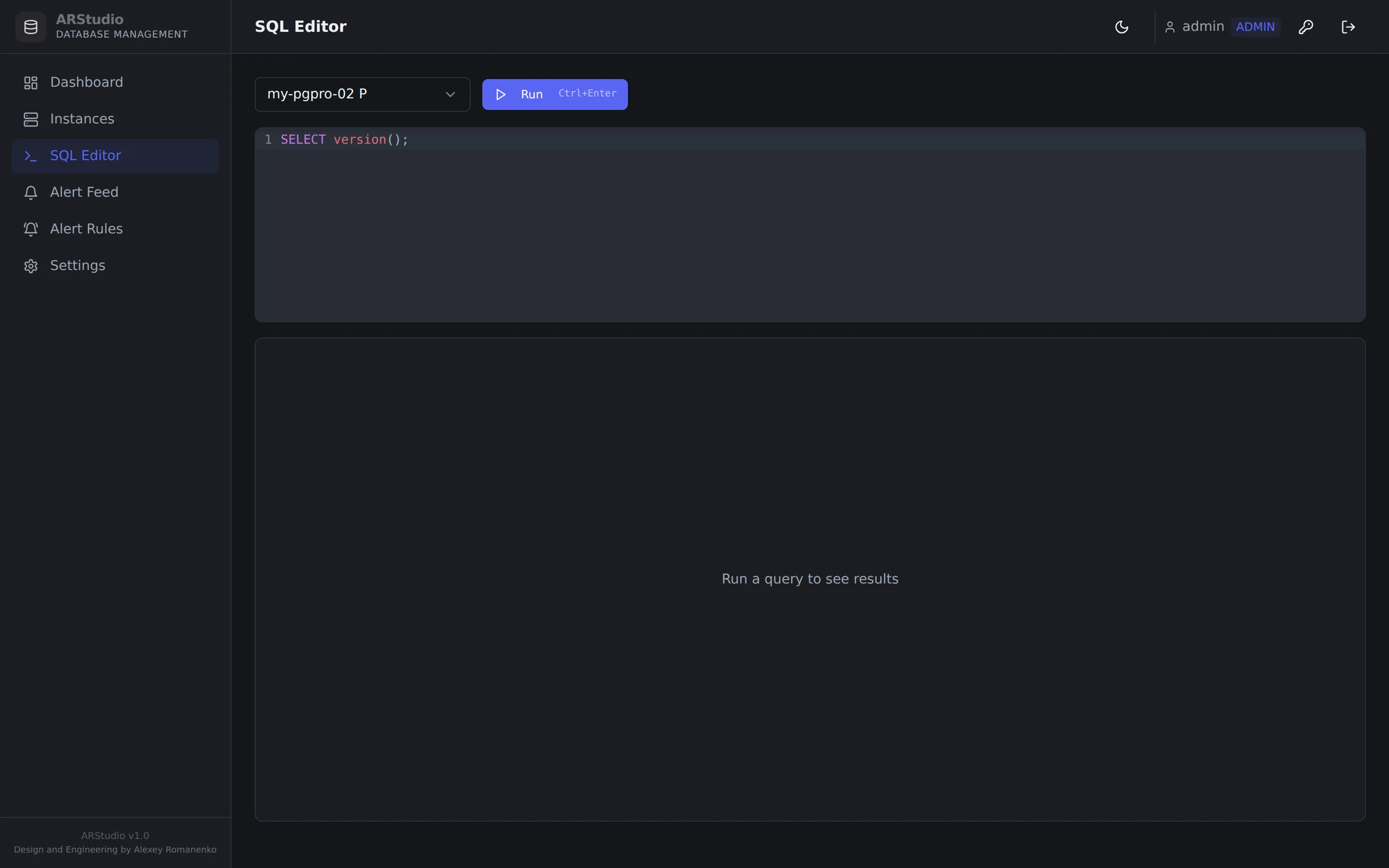Click the Alexey Romanenko credit line
Image resolution: width=1389 pixels, height=868 pixels.
tap(115, 849)
